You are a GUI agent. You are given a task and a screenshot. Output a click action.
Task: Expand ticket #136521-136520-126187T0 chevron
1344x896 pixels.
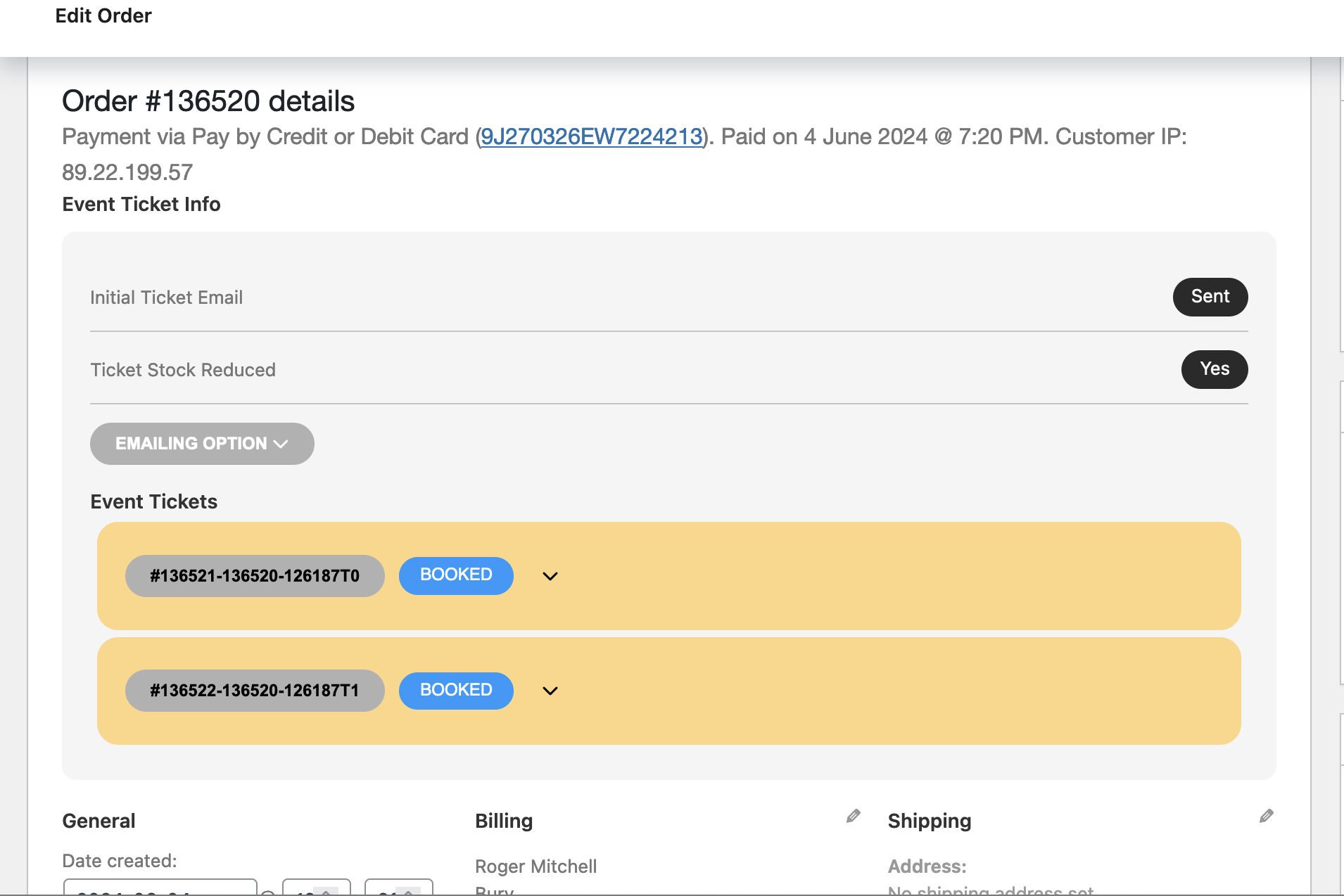[x=550, y=576]
